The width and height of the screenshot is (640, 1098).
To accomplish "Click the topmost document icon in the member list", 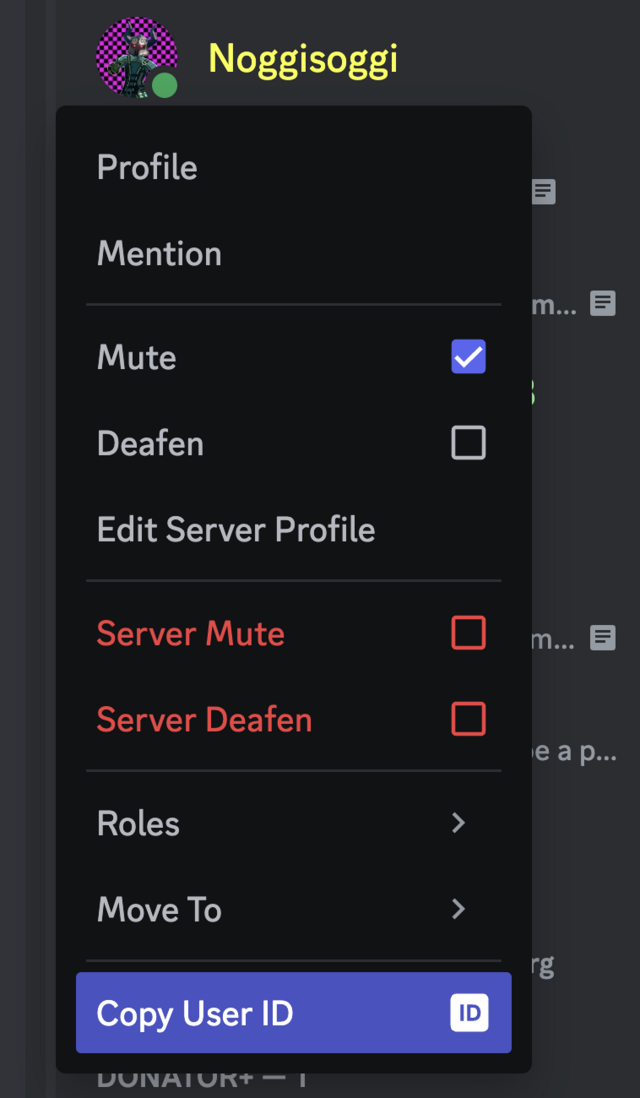I will 541,191.
